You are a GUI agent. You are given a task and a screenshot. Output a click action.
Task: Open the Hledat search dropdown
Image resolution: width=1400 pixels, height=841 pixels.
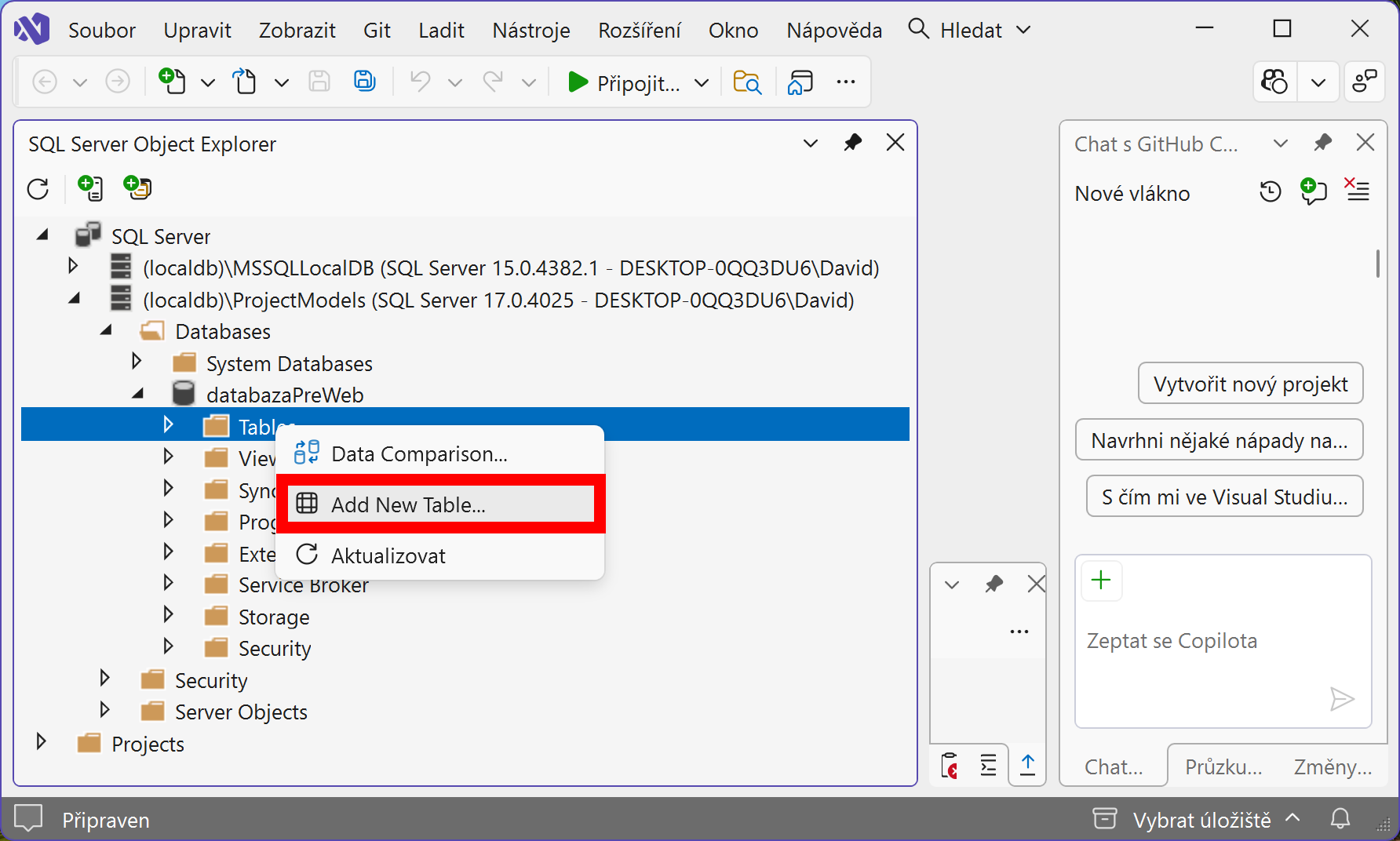1023,30
